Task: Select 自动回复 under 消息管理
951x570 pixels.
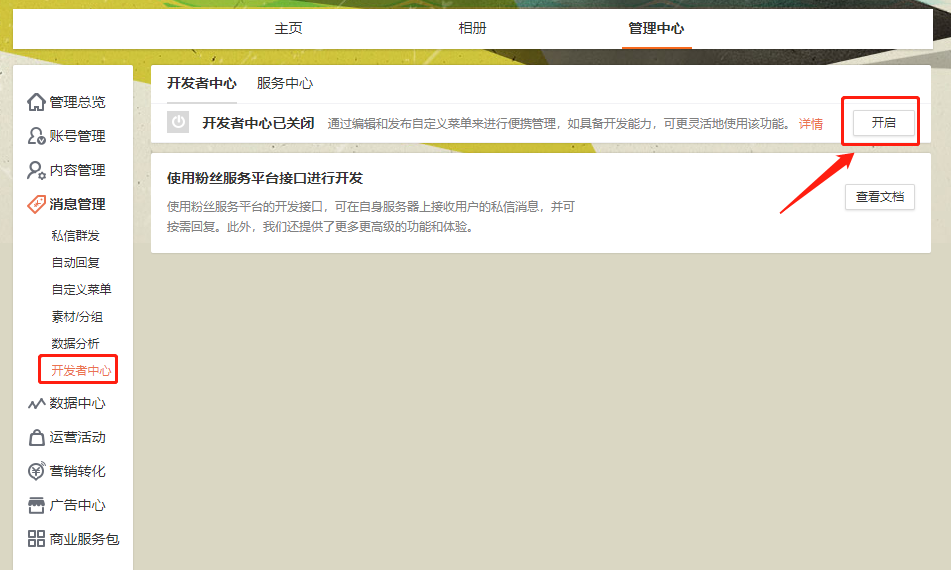Action: pos(75,263)
